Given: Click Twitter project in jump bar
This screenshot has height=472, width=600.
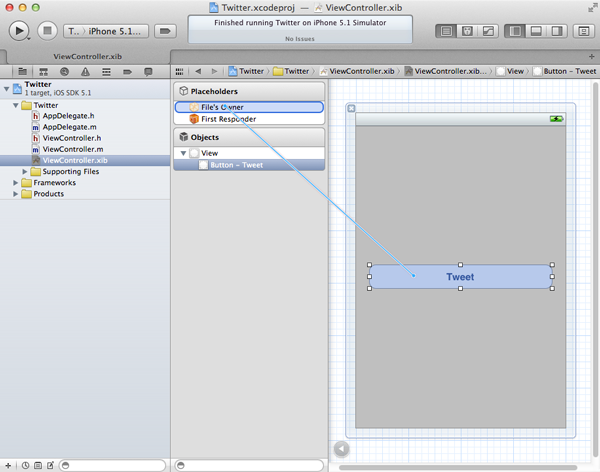Looking at the screenshot, I should tap(246, 71).
